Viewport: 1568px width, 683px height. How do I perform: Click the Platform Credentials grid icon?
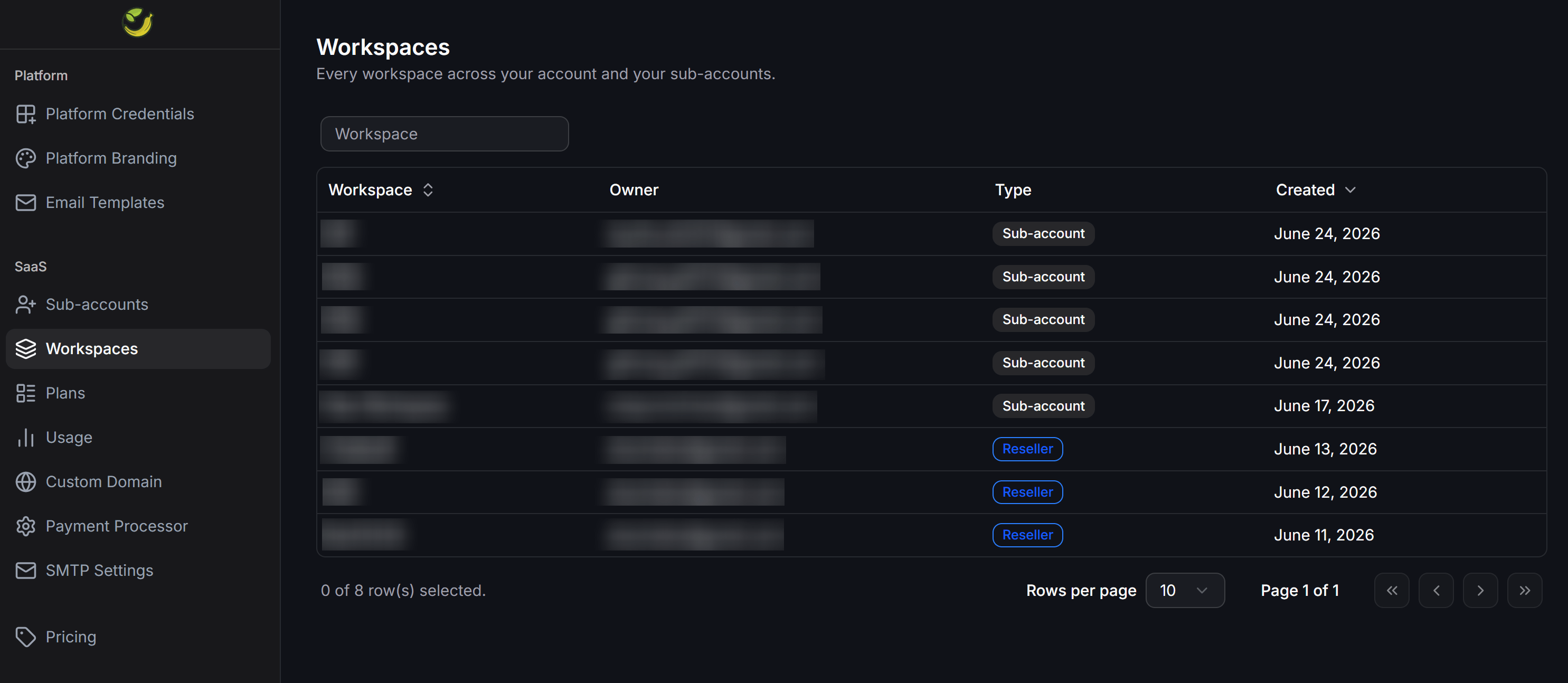[x=25, y=114]
